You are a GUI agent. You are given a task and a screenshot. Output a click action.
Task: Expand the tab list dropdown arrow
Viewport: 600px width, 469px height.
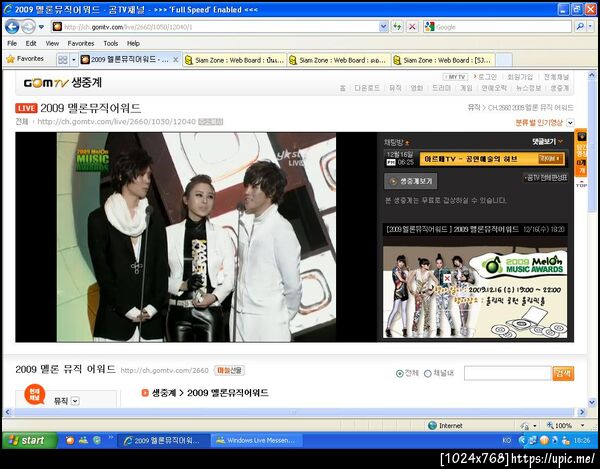click(x=74, y=60)
